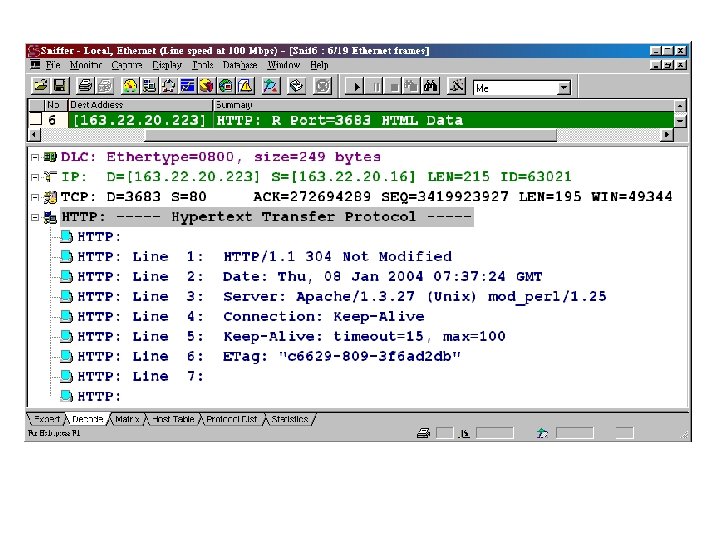Viewport: 720px width, 540px height.
Task: Select Line 4 Connection Keep-Alive
Action: (251, 316)
